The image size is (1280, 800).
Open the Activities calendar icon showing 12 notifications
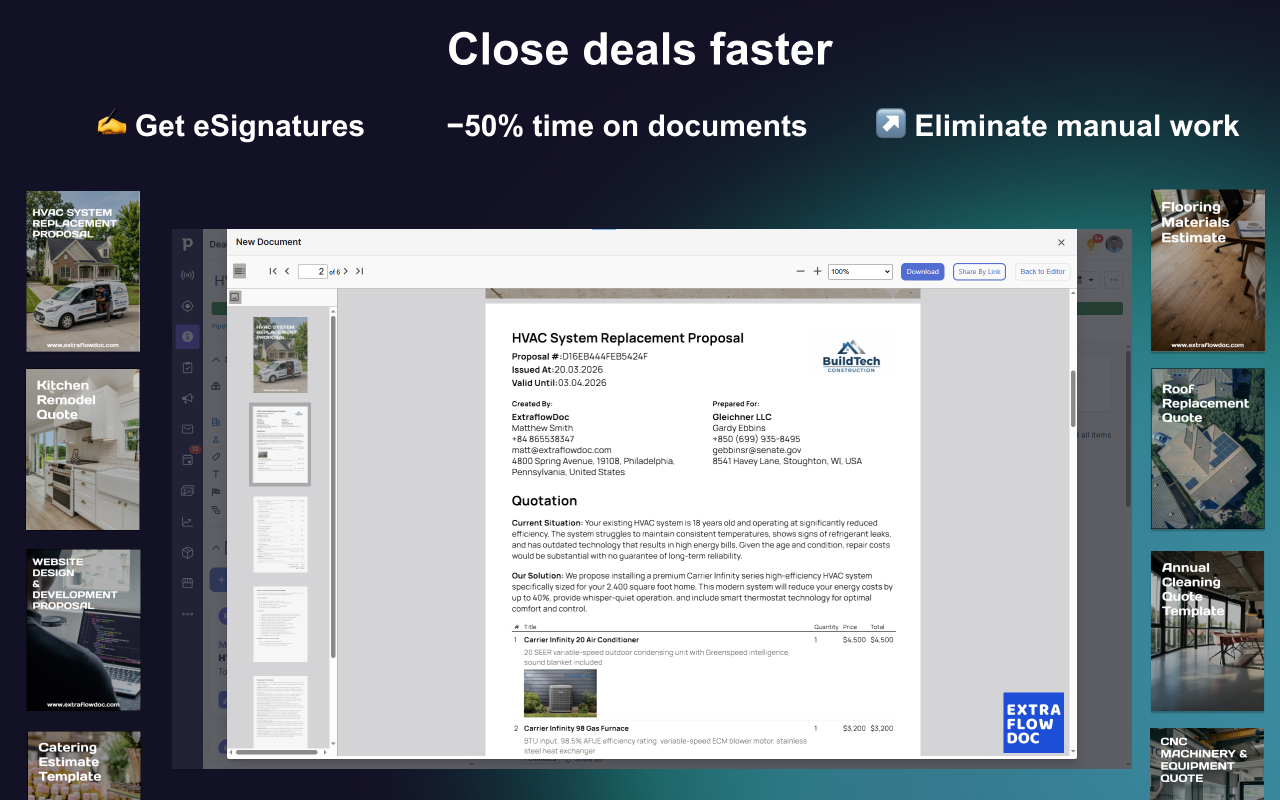[187, 459]
